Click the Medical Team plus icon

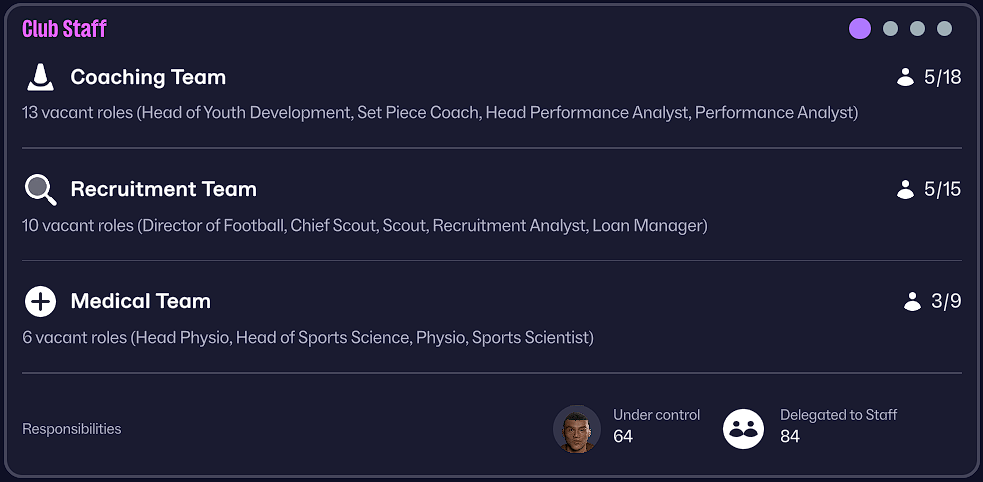tap(40, 301)
